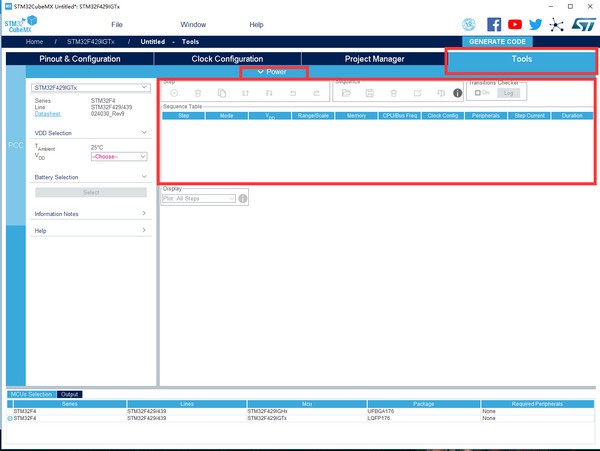The width and height of the screenshot is (600, 451).
Task: Click the Range/Scale column header
Action: tap(313, 116)
